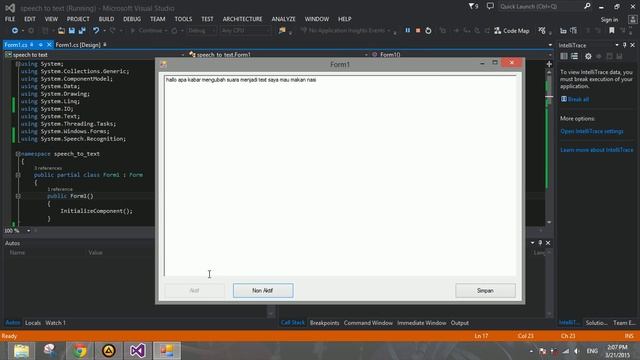Click Simpan button in Form1
Viewport: 640px width, 360px height.
click(485, 291)
